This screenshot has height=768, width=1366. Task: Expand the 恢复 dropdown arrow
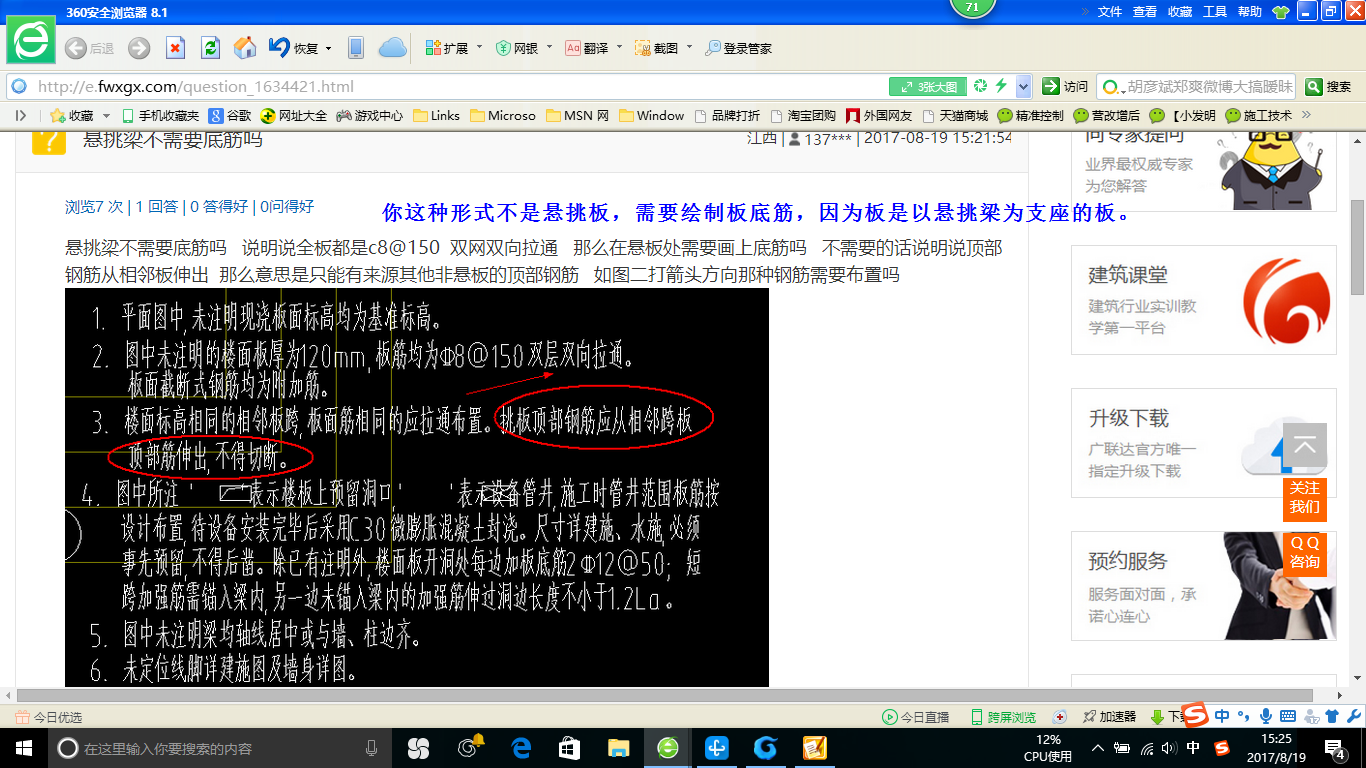[x=327, y=48]
